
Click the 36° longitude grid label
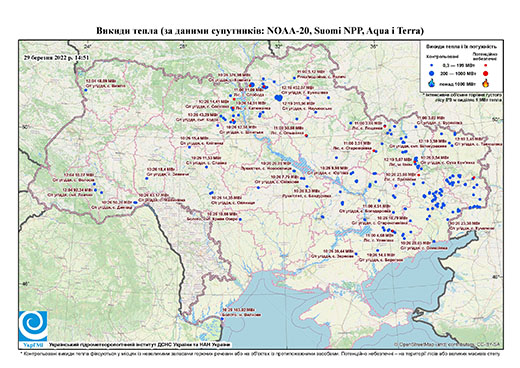374,46
